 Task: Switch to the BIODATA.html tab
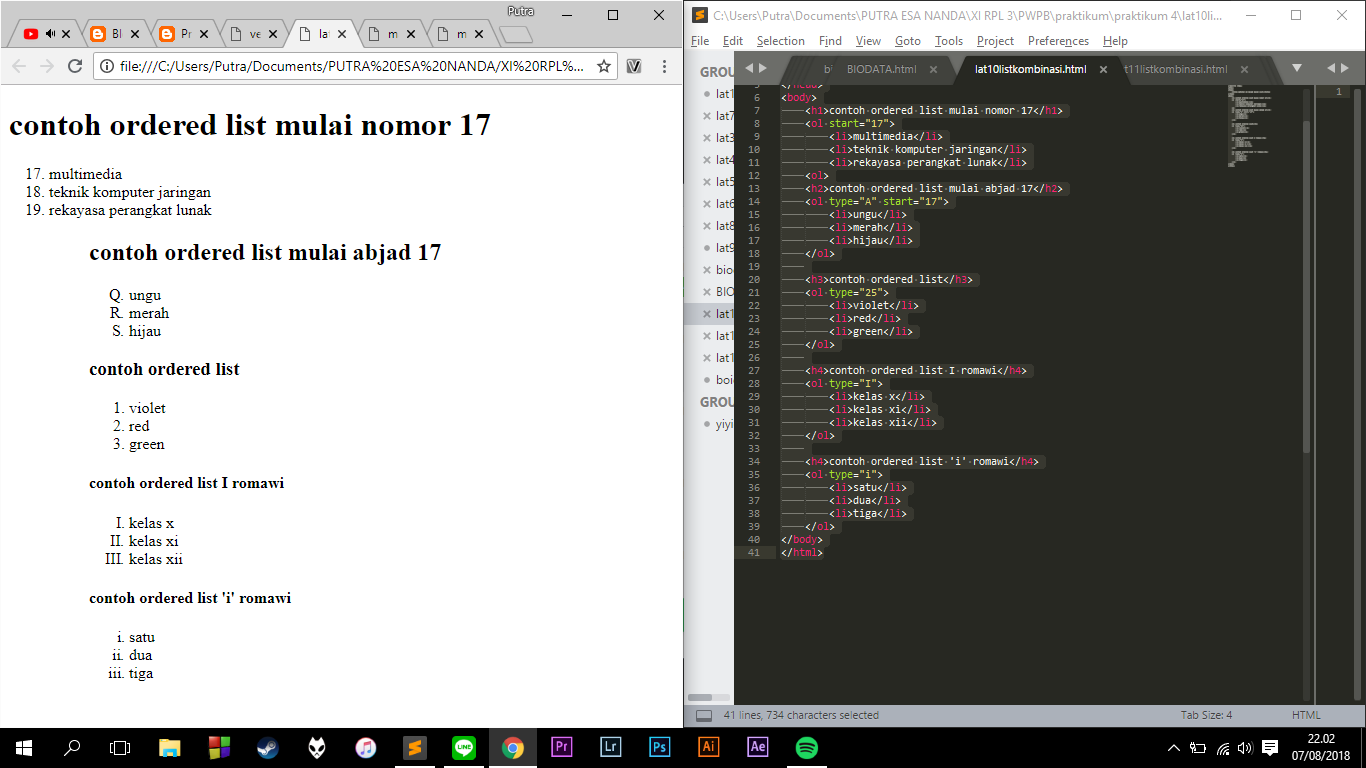pos(881,69)
